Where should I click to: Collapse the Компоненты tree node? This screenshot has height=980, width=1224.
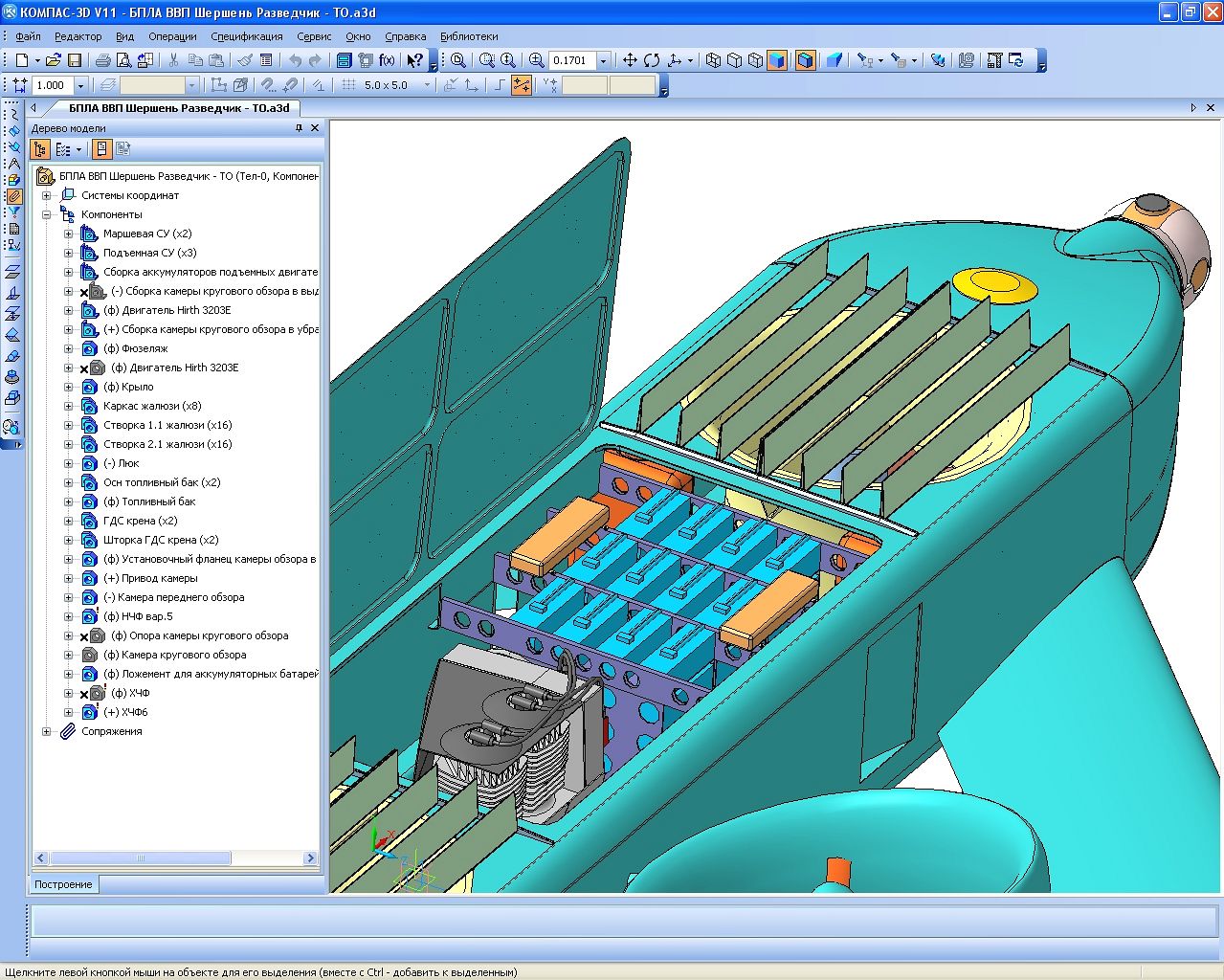46,214
